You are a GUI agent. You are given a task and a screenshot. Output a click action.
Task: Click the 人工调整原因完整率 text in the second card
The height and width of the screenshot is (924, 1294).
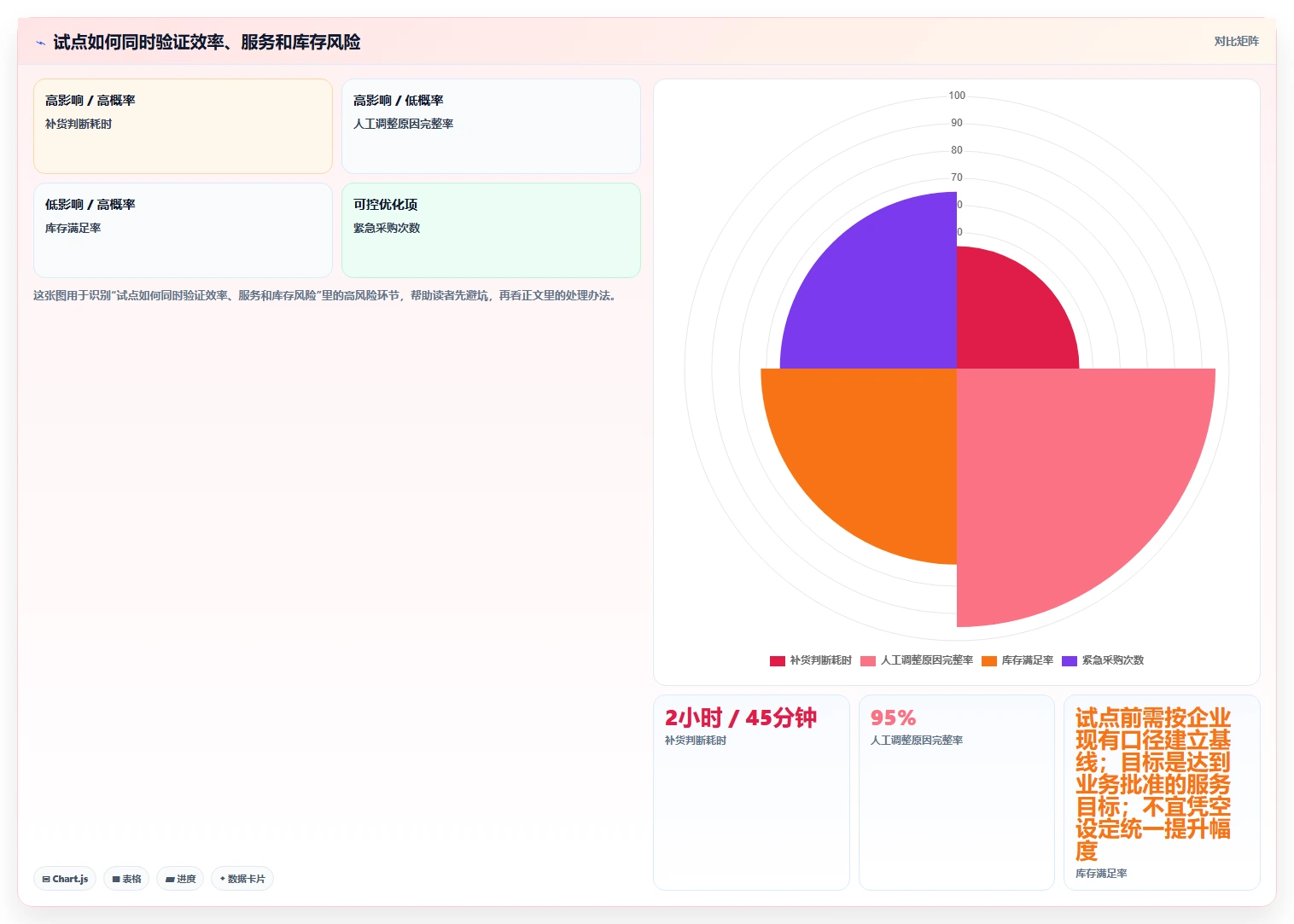pyautogui.click(x=403, y=124)
